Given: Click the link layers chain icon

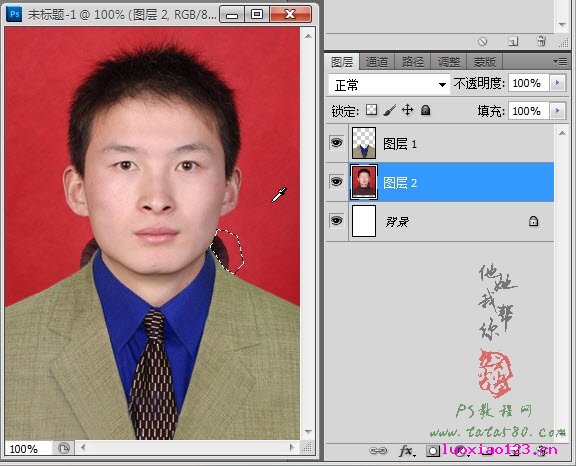Looking at the screenshot, I should point(378,451).
